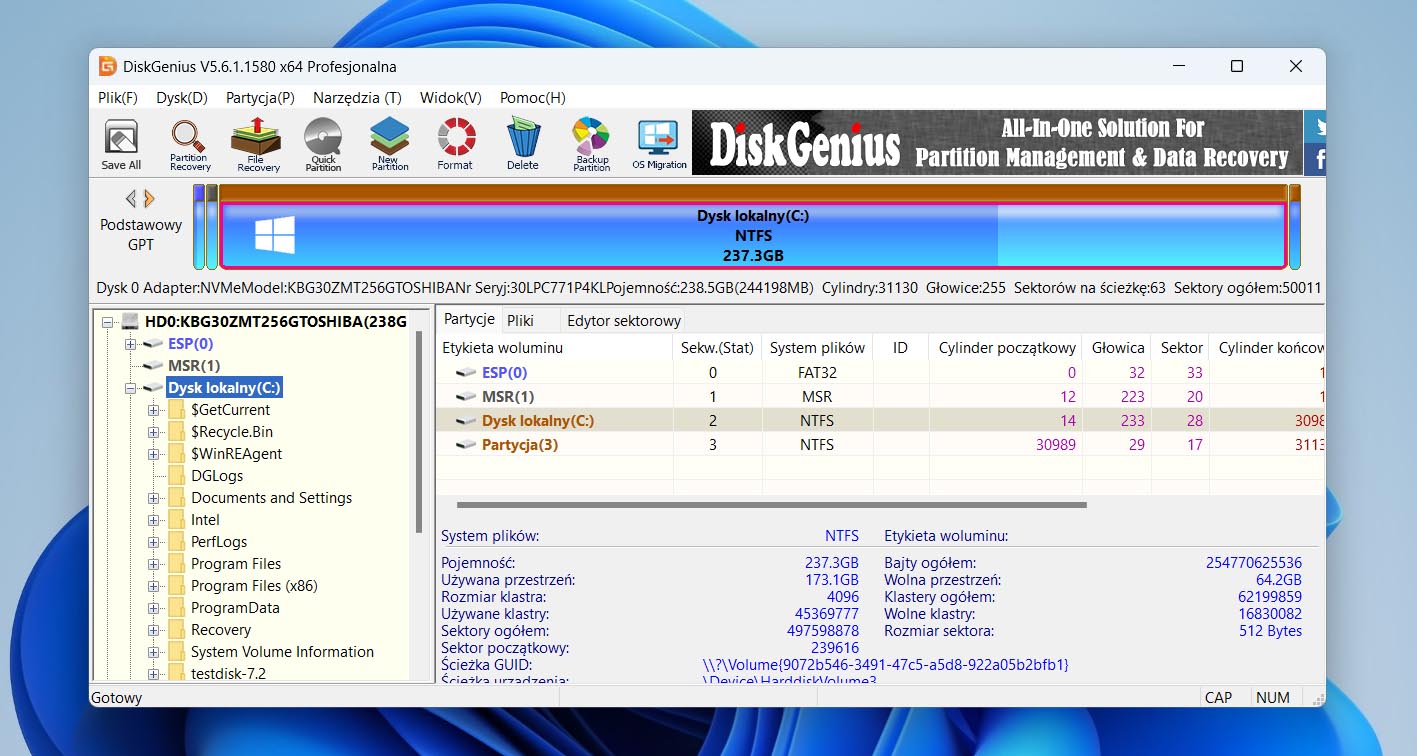Screen dimensions: 1417x756
Task: Start the Quick Partition tool
Action: pos(323,144)
